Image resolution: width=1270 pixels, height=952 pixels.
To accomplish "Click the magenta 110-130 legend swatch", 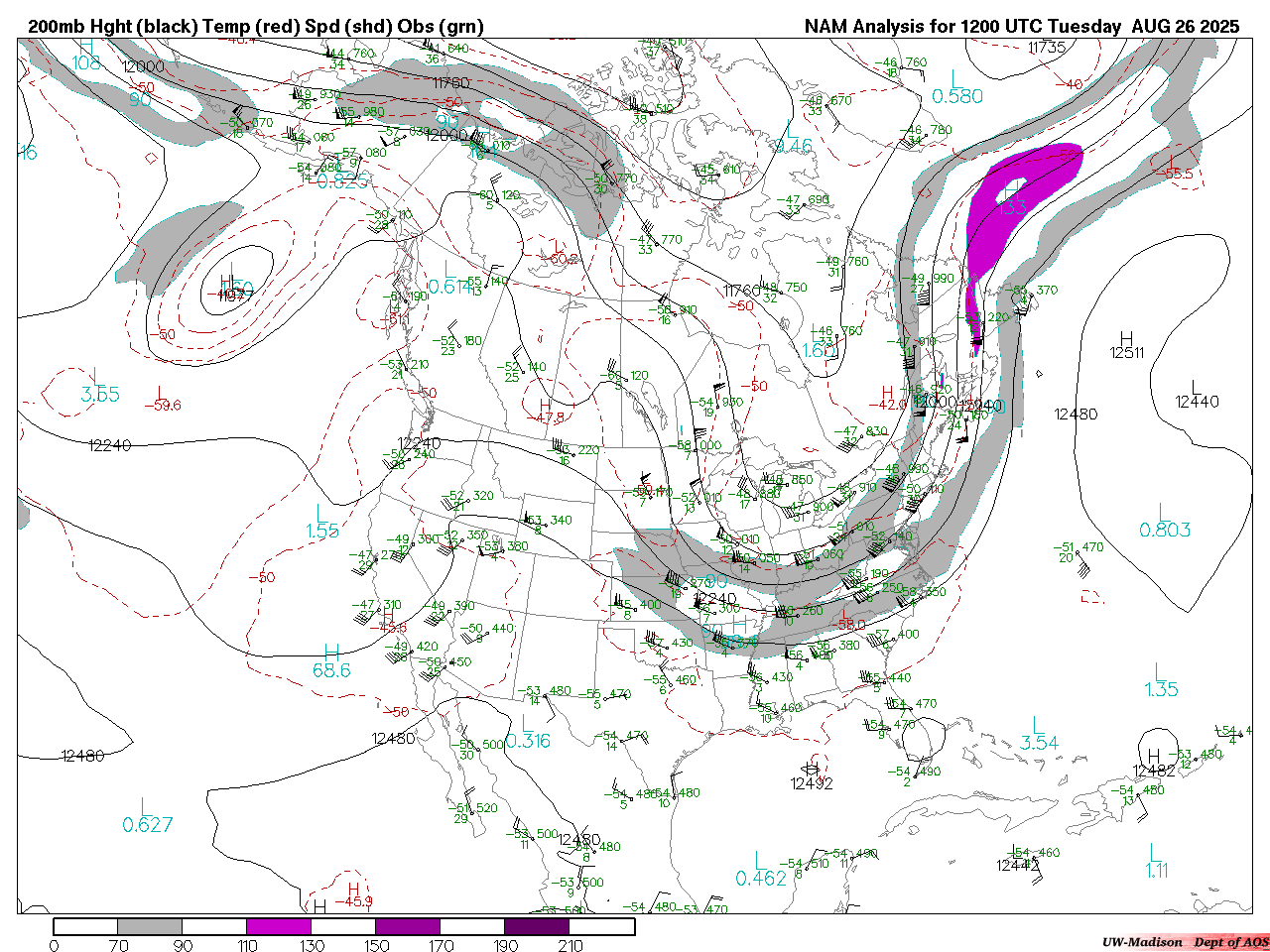I will [279, 926].
